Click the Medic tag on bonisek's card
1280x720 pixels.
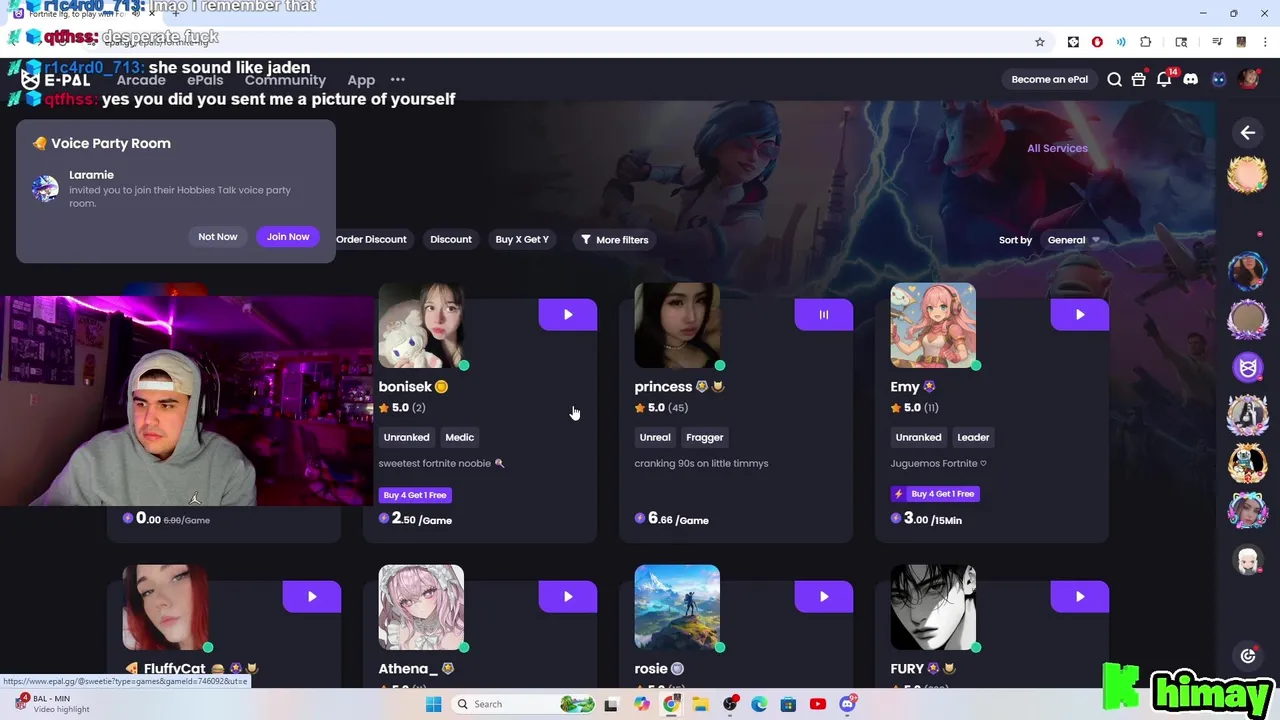460,437
